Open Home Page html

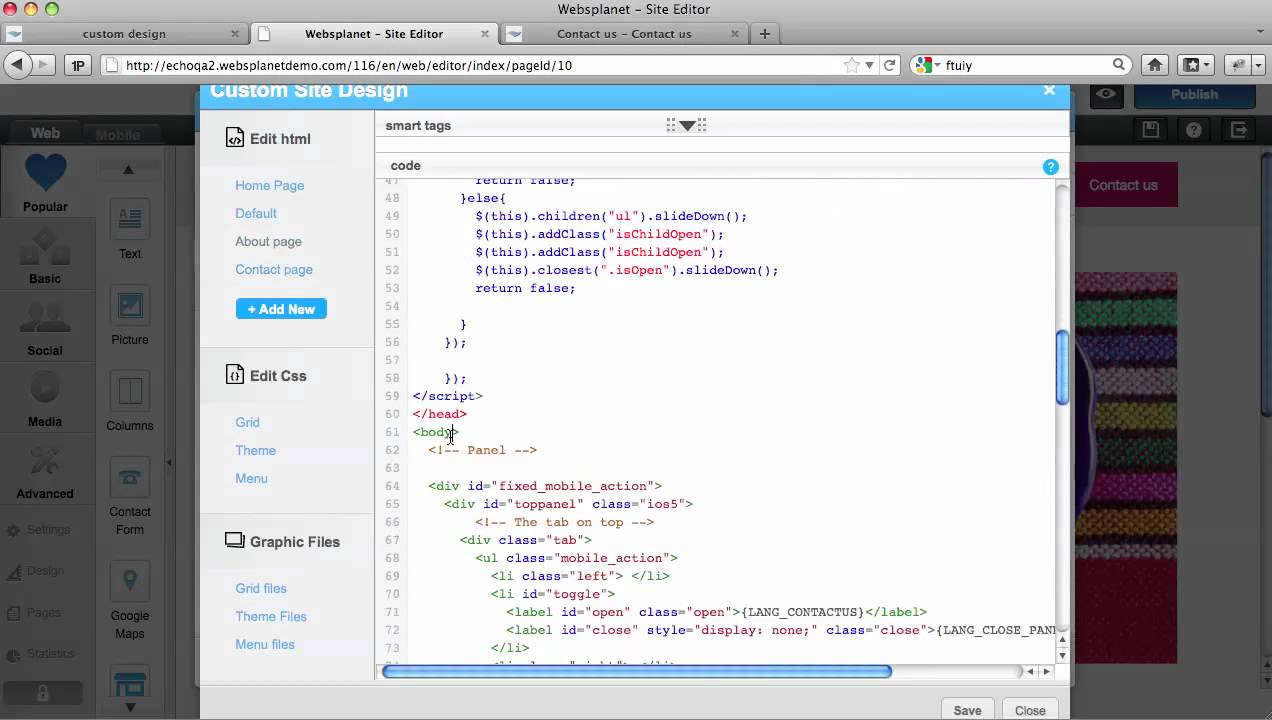(270, 185)
